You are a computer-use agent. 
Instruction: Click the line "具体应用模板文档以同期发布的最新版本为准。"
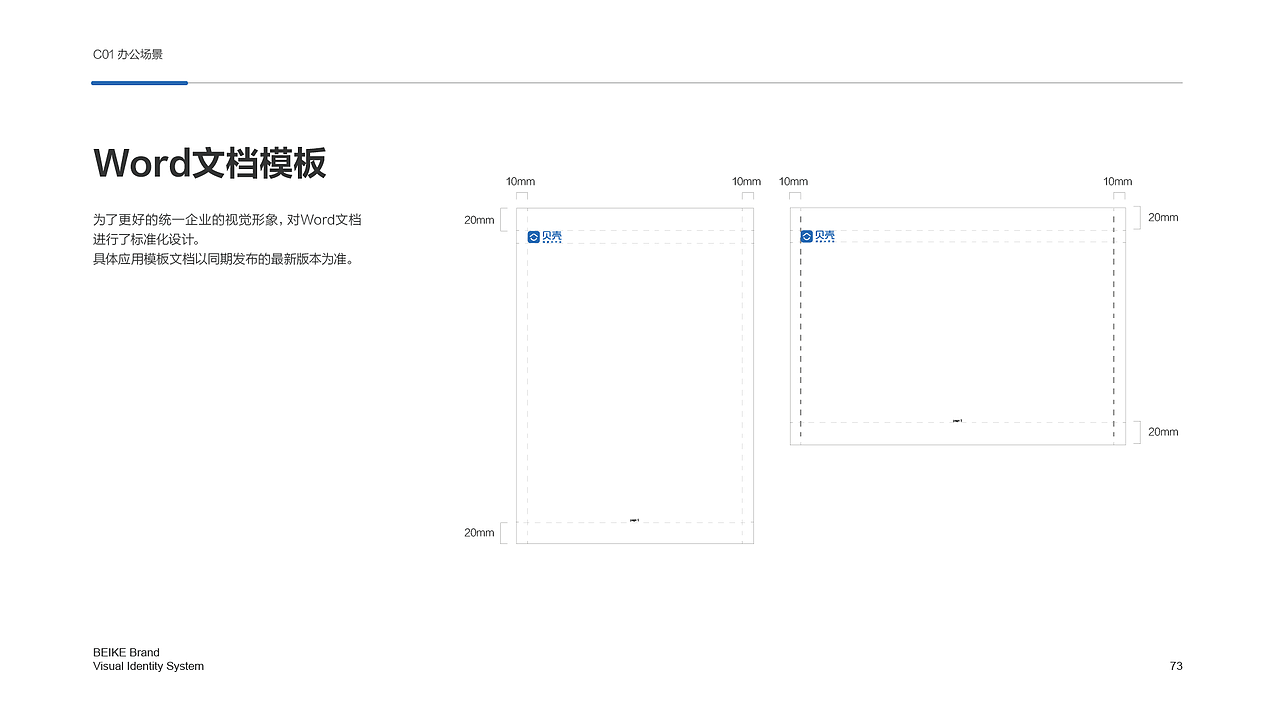pos(223,260)
